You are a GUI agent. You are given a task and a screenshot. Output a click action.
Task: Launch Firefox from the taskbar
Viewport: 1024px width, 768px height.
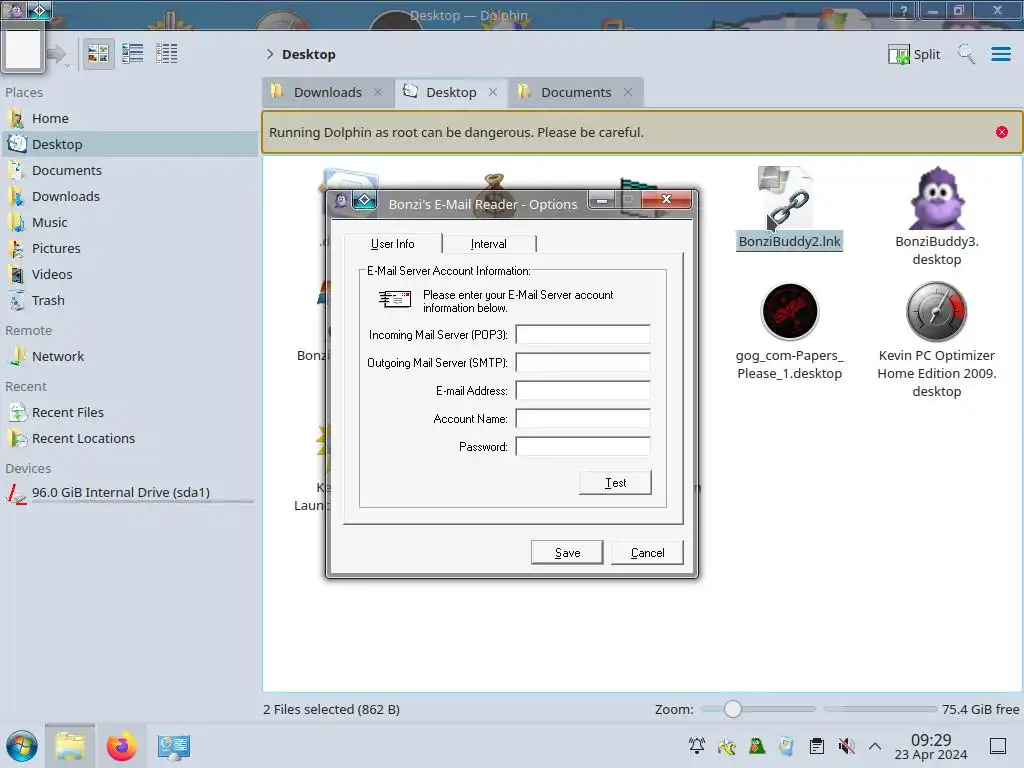[x=121, y=746]
